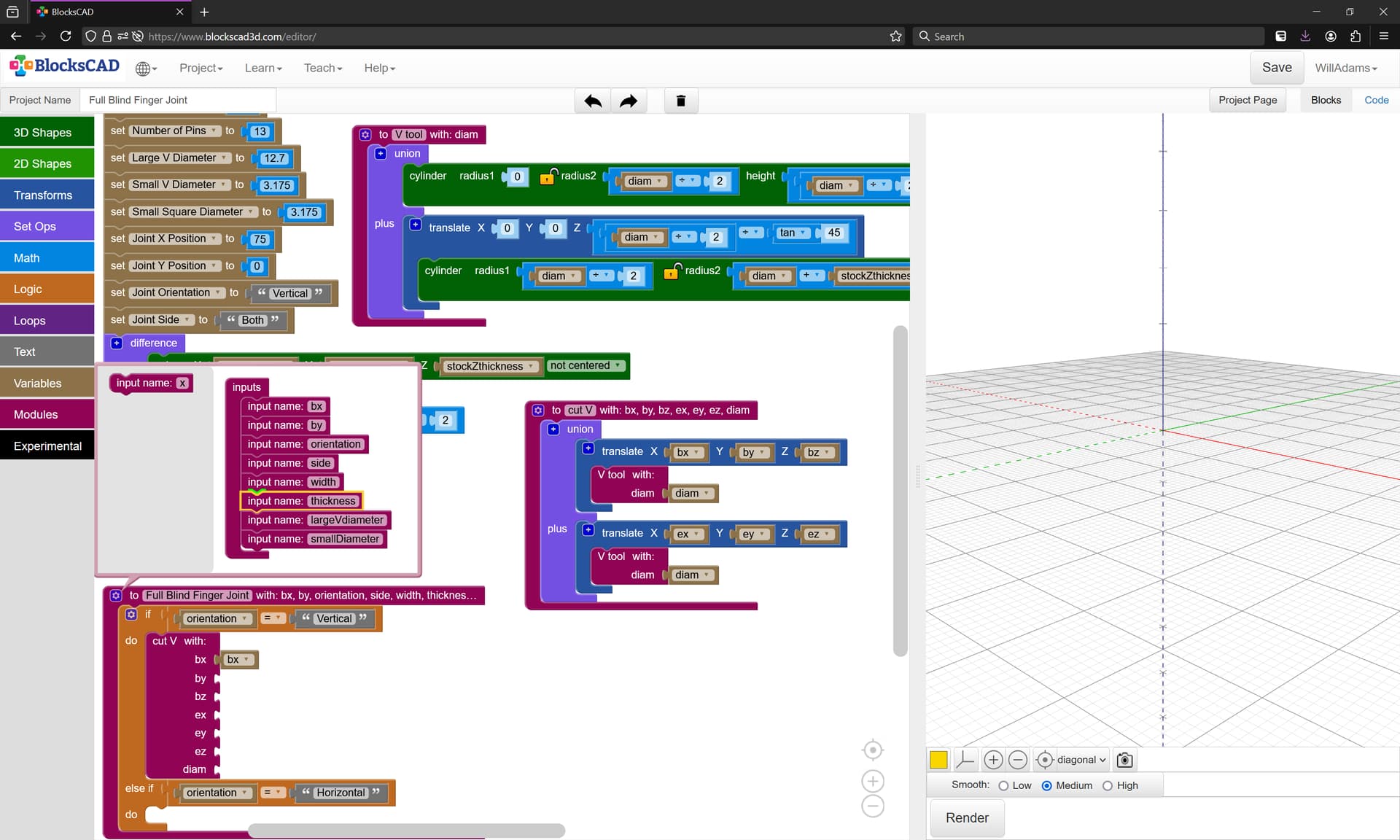Open the 3D Shapes toolbox category

click(47, 133)
